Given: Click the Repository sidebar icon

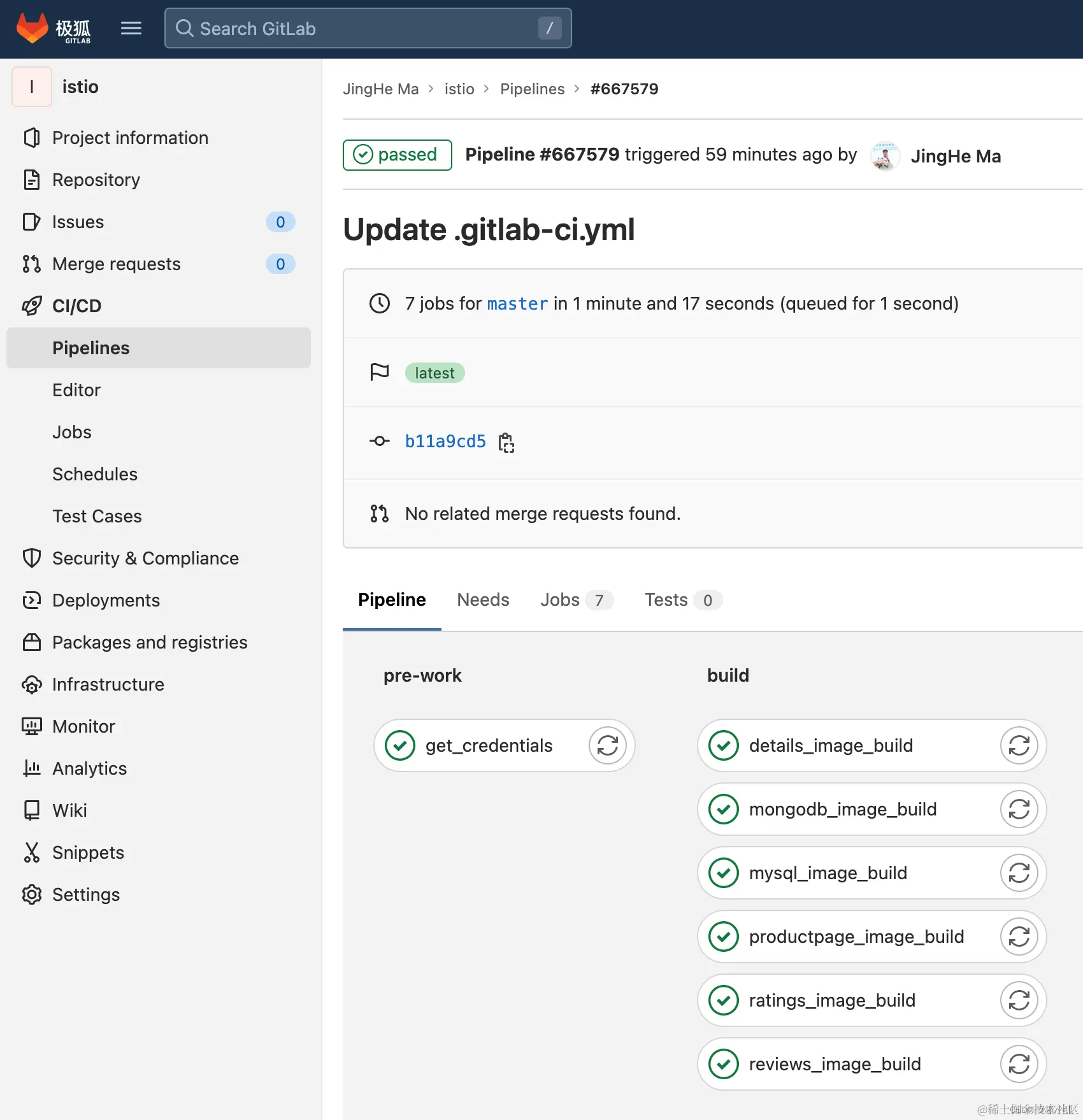Looking at the screenshot, I should pos(32,180).
